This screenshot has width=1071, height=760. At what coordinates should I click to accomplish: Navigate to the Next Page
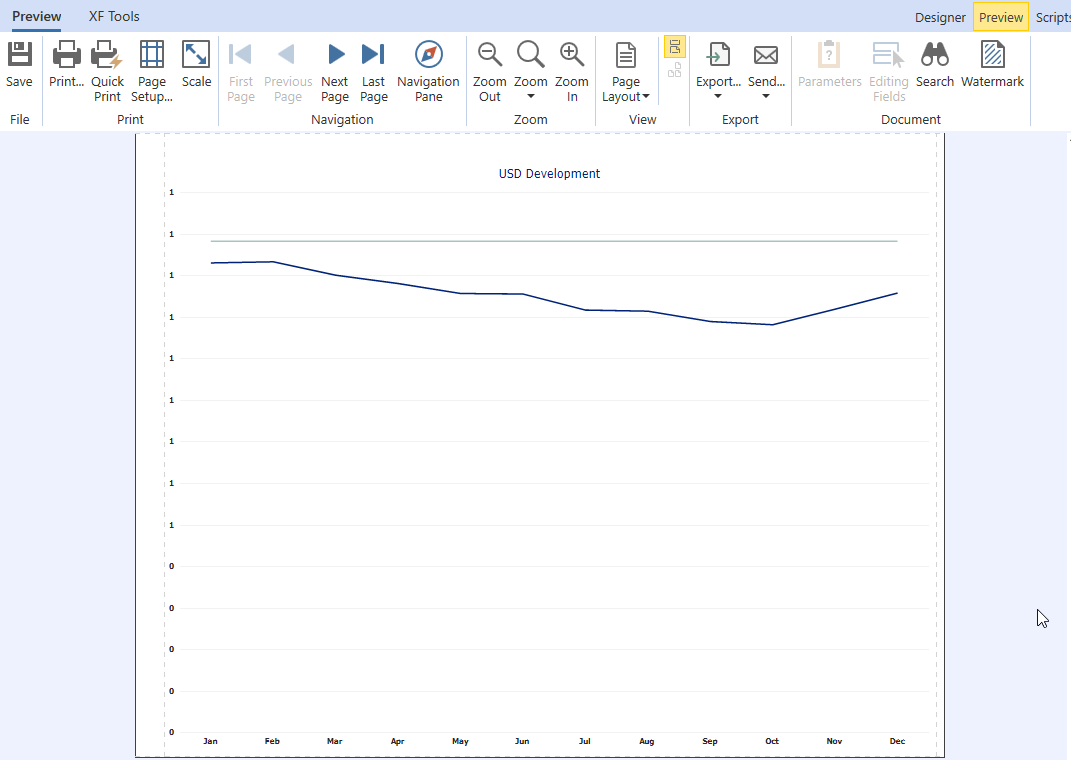334,54
